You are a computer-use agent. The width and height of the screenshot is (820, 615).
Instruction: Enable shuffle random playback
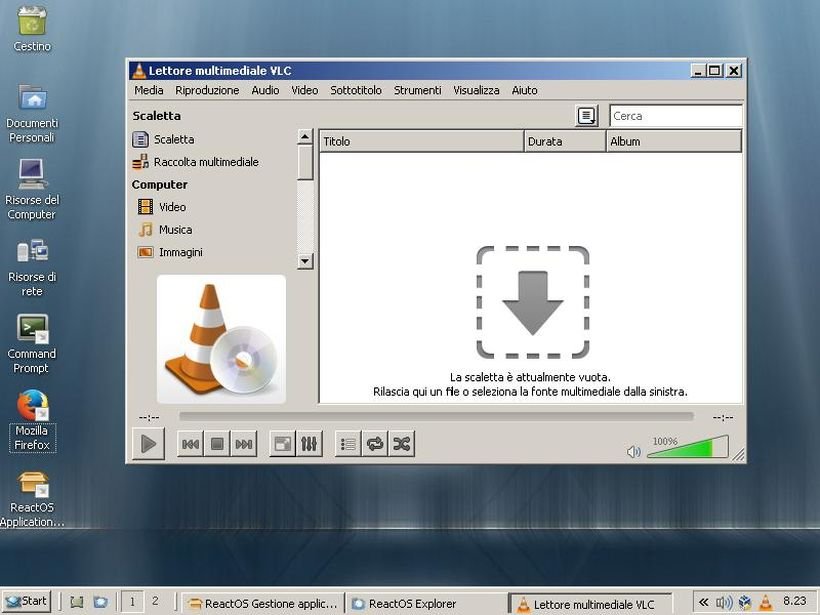[x=402, y=444]
